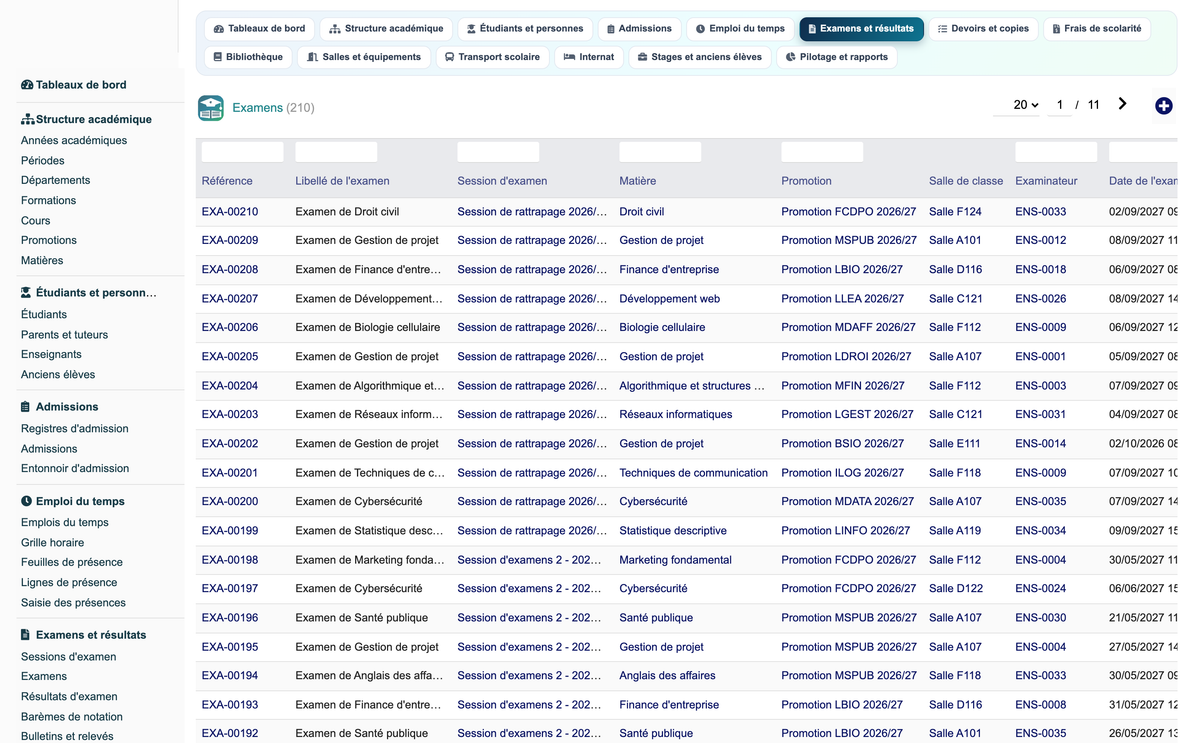Click the Structure académique sidebar hierarchy icon
Viewport: 1200px width, 743px height.
click(27, 119)
